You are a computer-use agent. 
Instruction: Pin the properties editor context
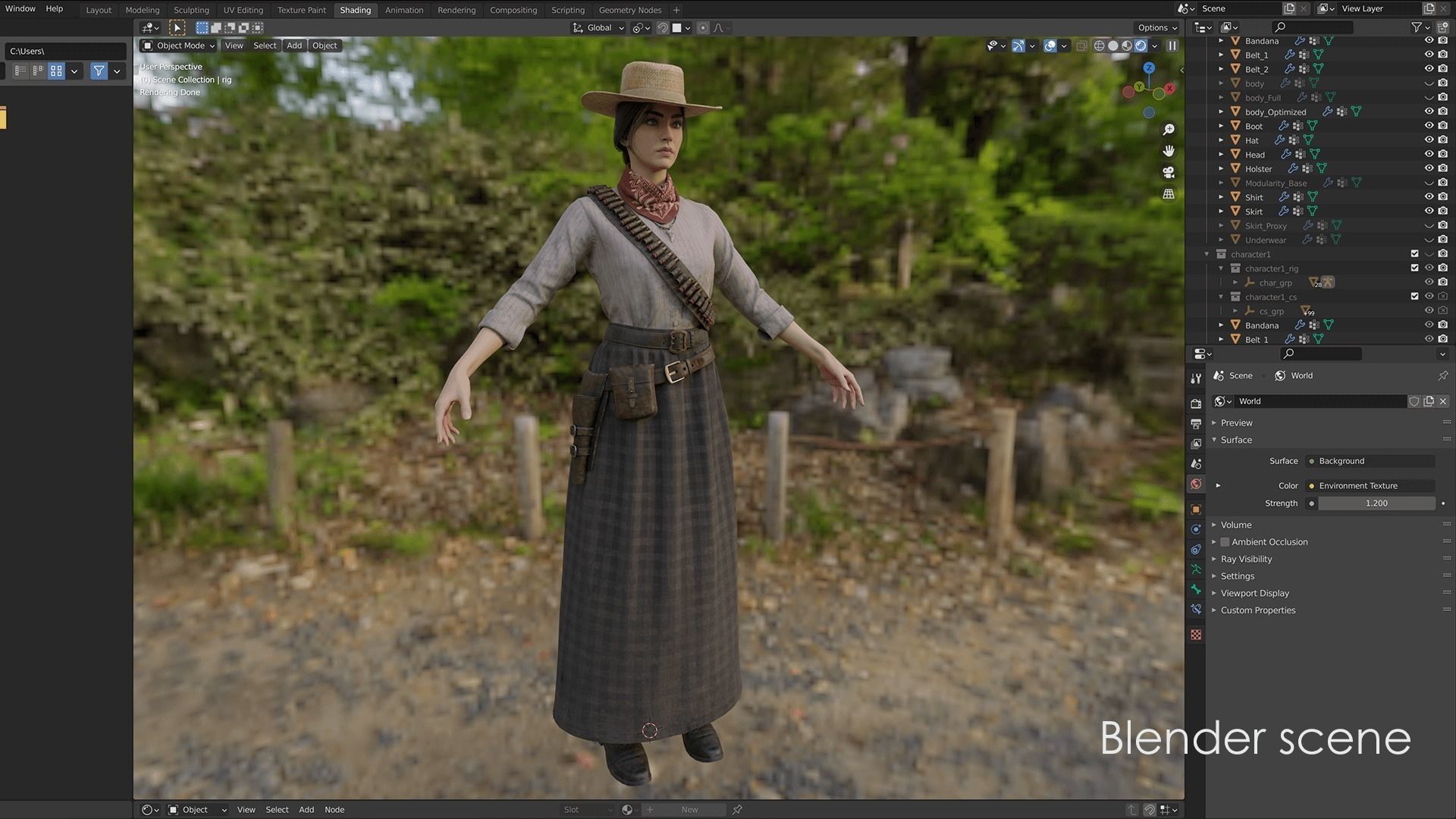[x=1442, y=375]
